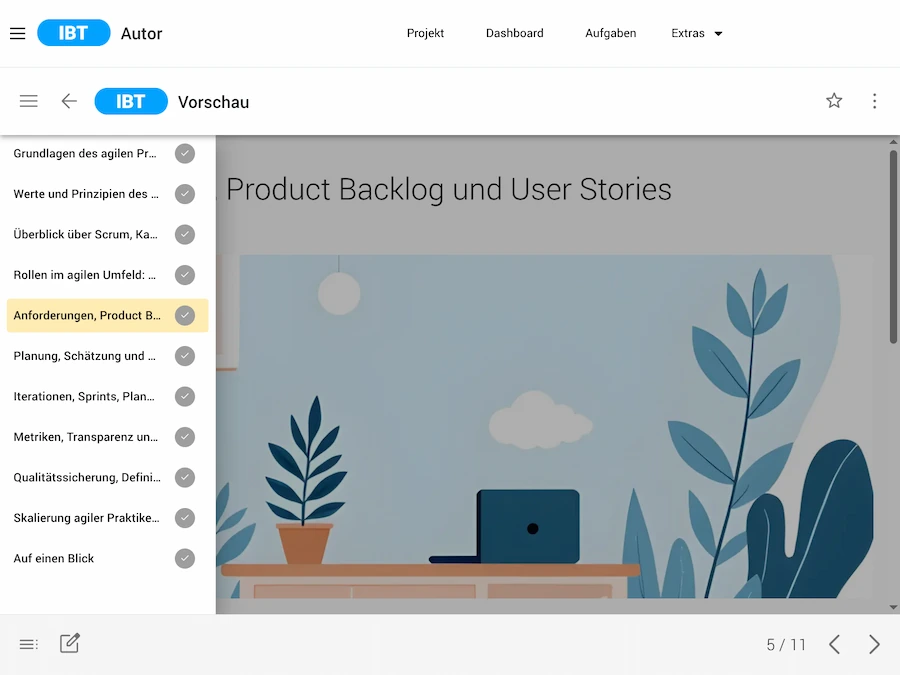900x675 pixels.
Task: Mark preview as favorite with star icon
Action: [x=834, y=101]
